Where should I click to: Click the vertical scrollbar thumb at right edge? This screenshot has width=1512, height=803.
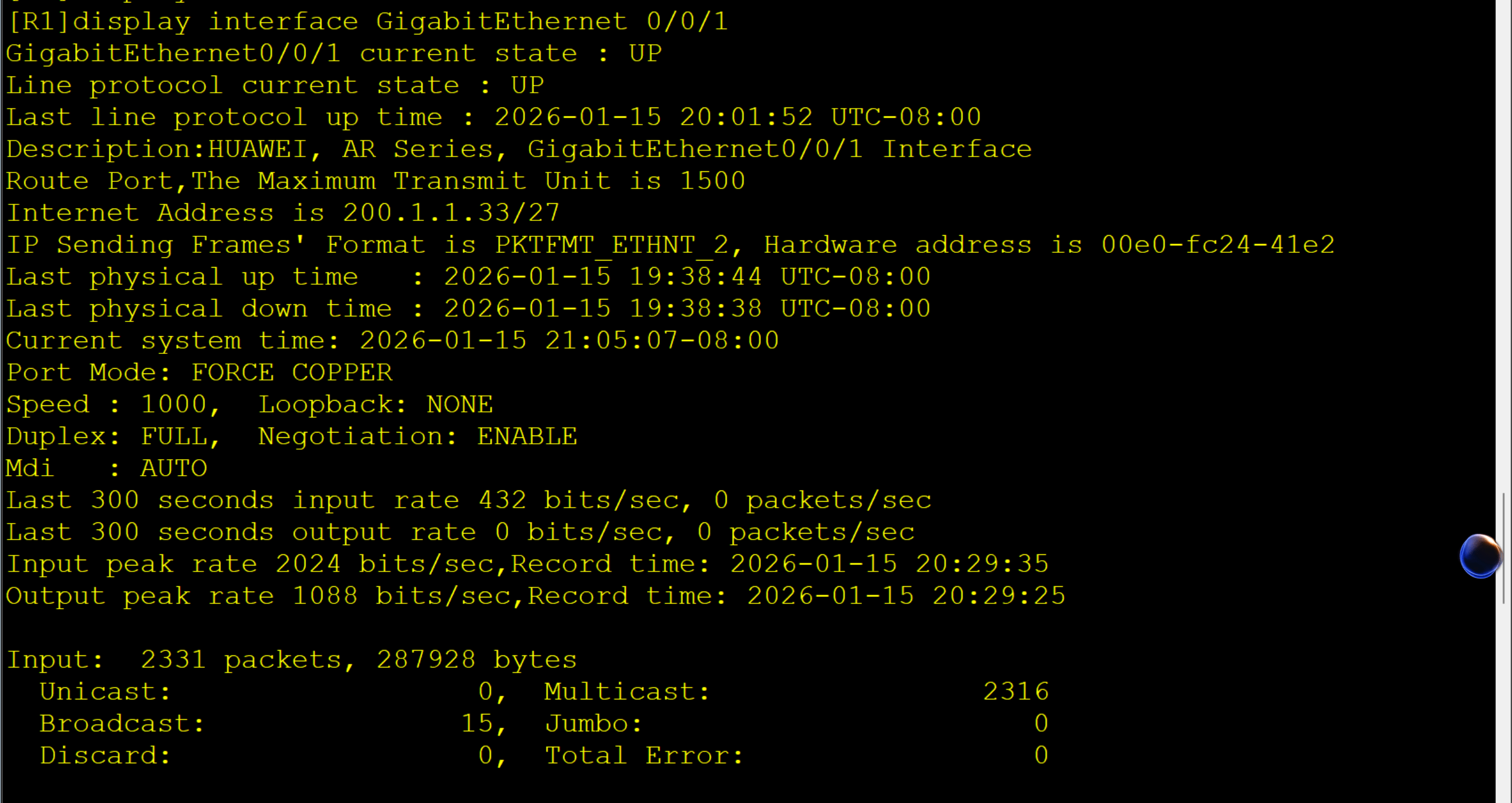1504,548
